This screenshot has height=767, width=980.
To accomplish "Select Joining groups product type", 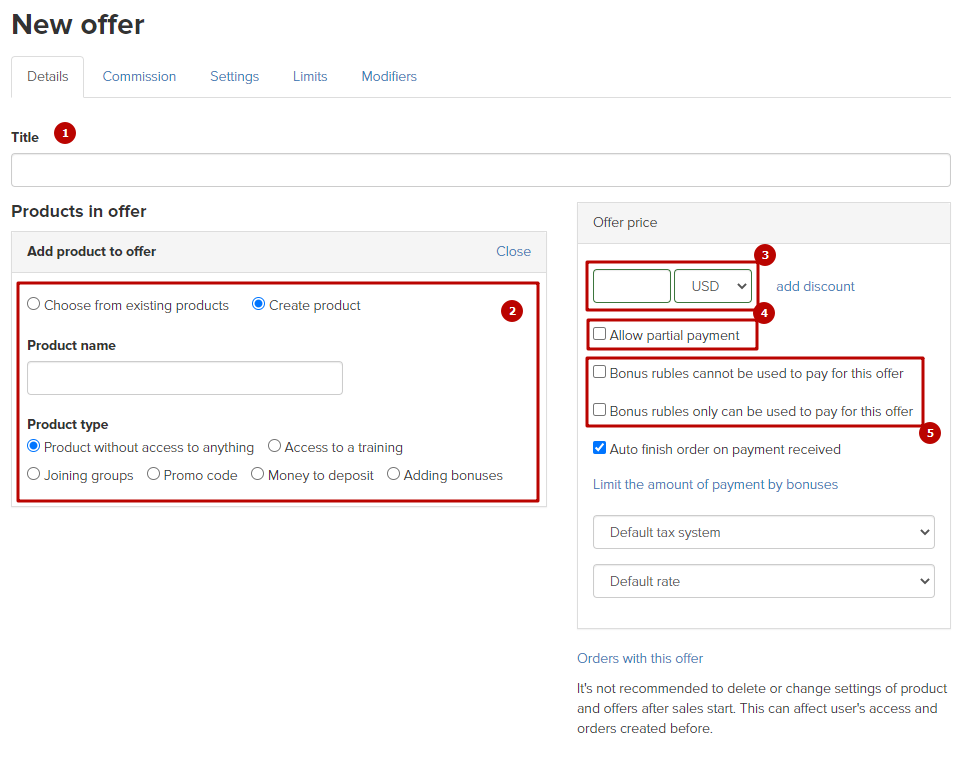I will pos(34,474).
